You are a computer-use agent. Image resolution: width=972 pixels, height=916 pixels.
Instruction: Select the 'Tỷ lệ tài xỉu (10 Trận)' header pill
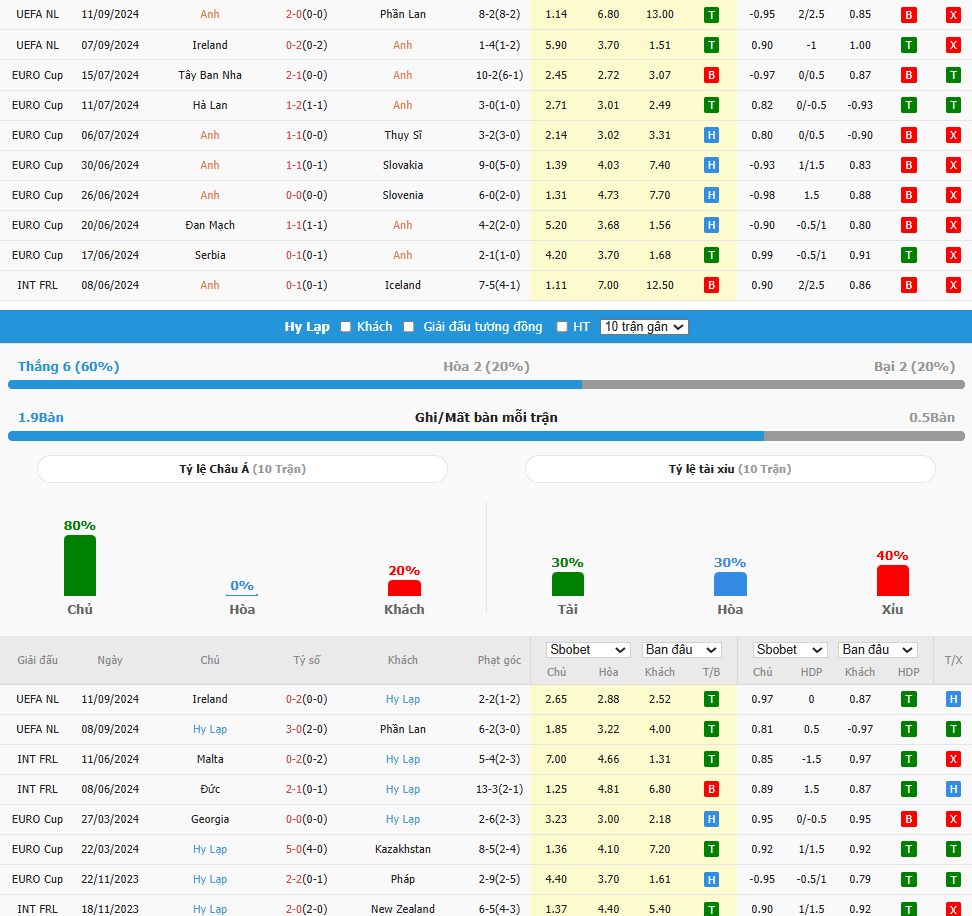730,469
